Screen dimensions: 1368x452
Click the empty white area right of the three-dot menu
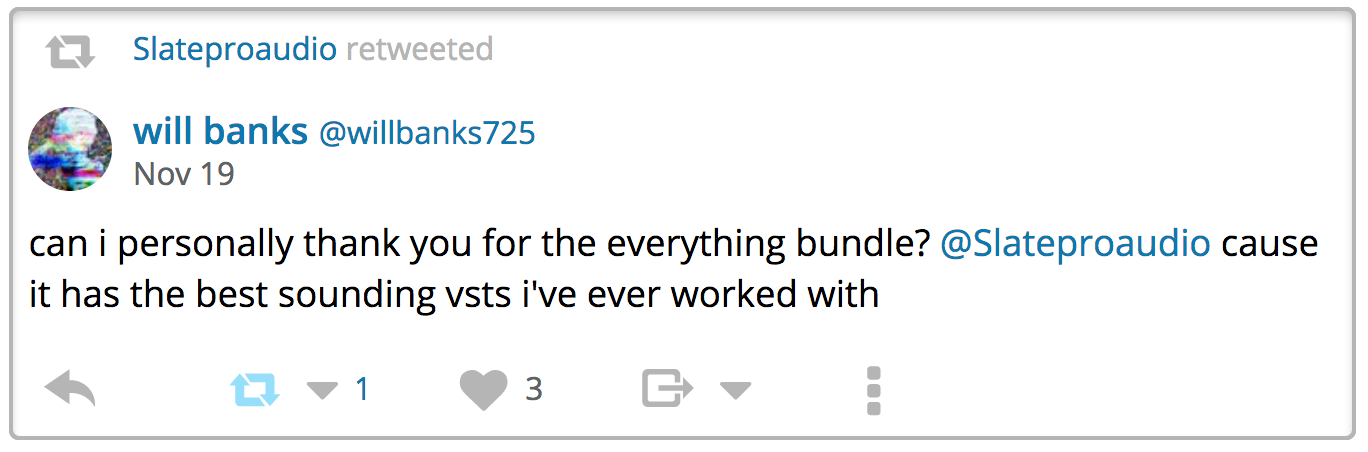1100,388
